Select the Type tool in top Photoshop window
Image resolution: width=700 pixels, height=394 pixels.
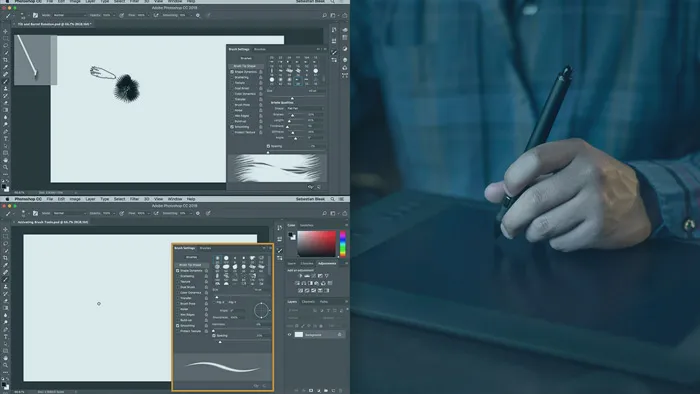tap(5, 139)
